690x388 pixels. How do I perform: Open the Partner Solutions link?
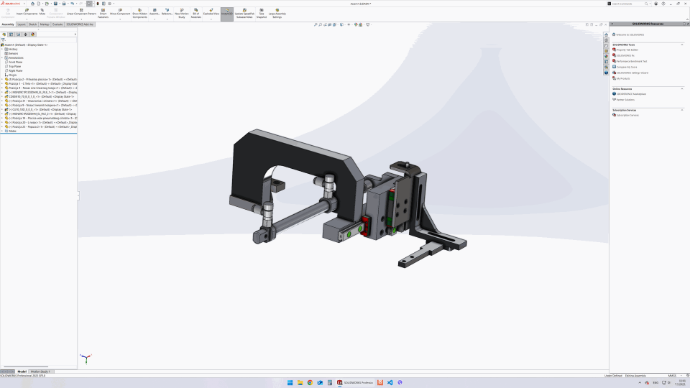[625, 100]
